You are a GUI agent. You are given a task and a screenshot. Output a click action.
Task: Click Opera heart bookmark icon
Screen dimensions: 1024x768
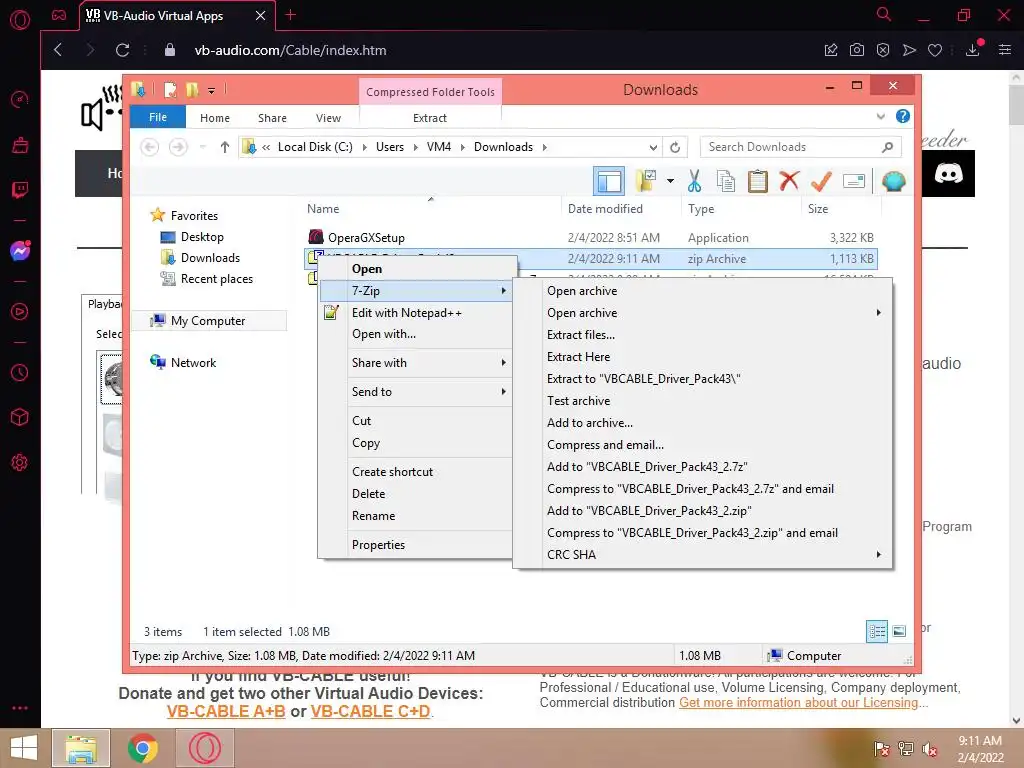[935, 50]
